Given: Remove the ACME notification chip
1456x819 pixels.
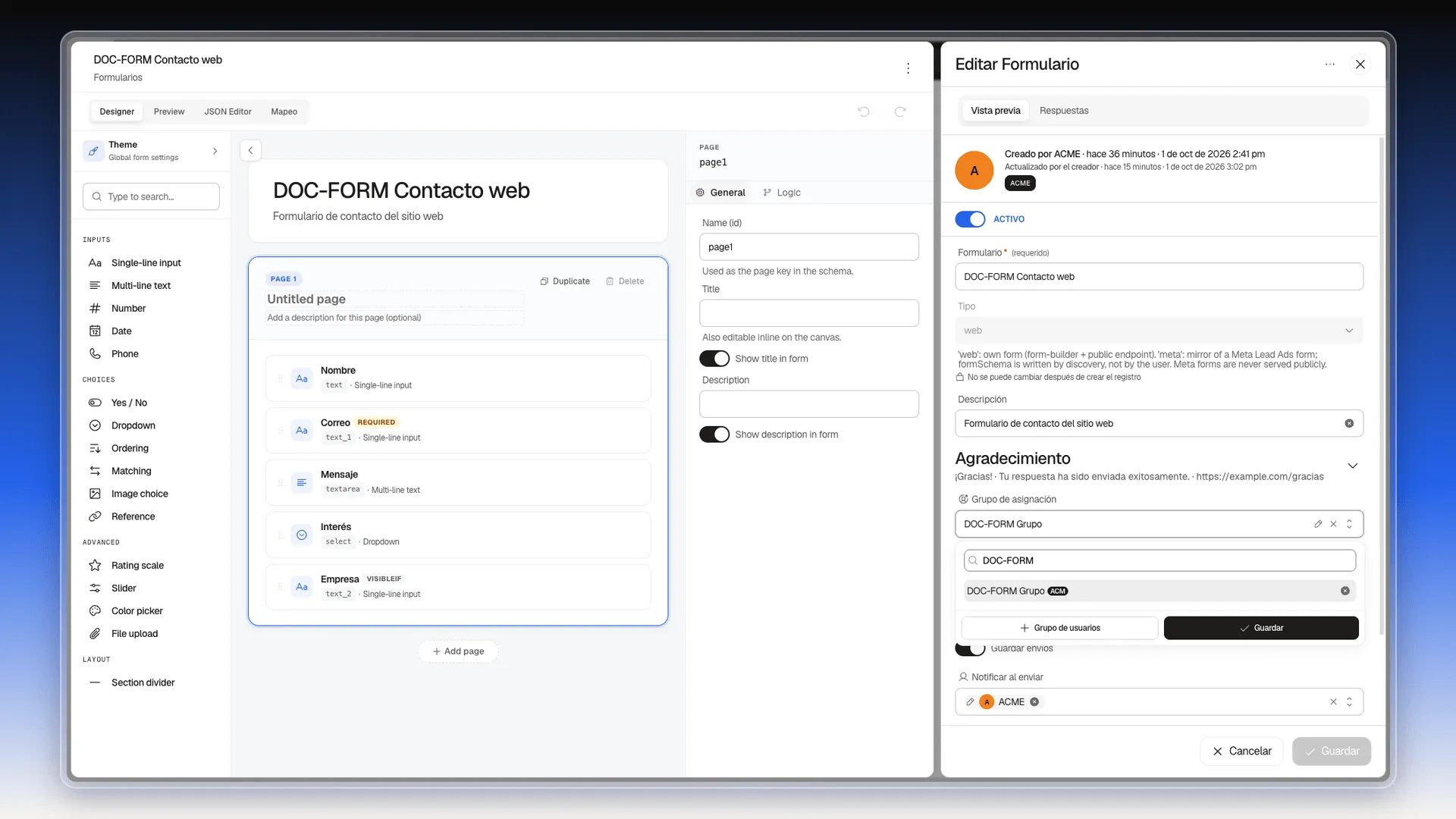Looking at the screenshot, I should coord(1034,702).
